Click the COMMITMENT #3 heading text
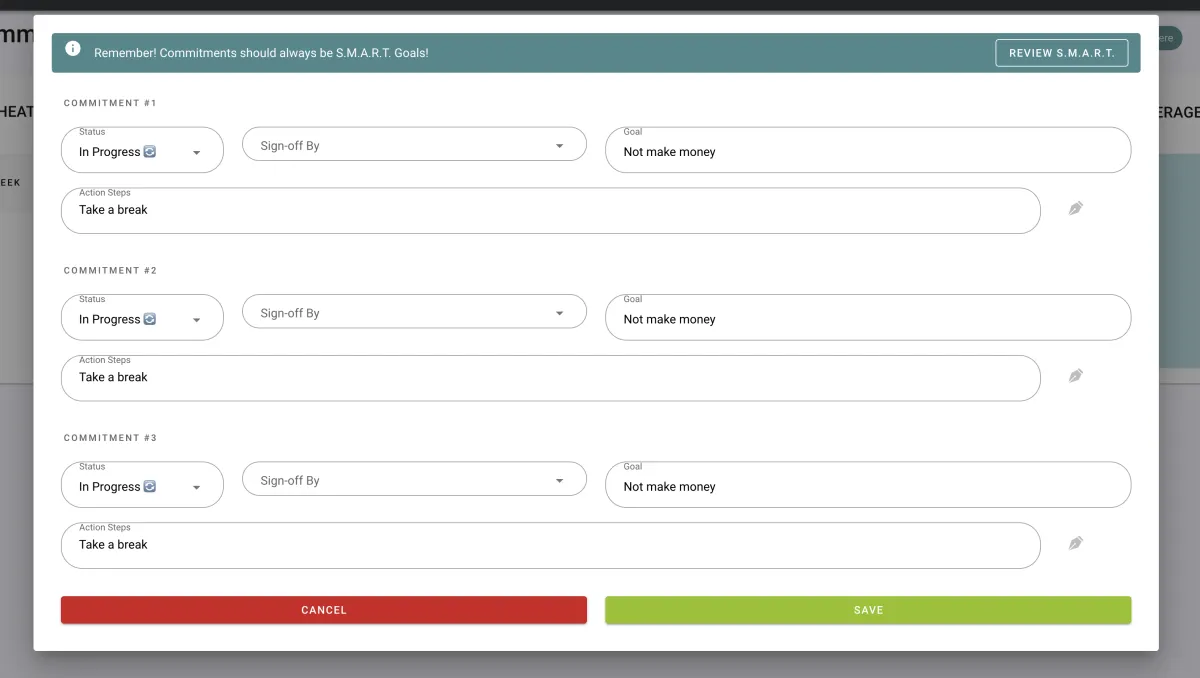The width and height of the screenshot is (1200, 678). [110, 438]
